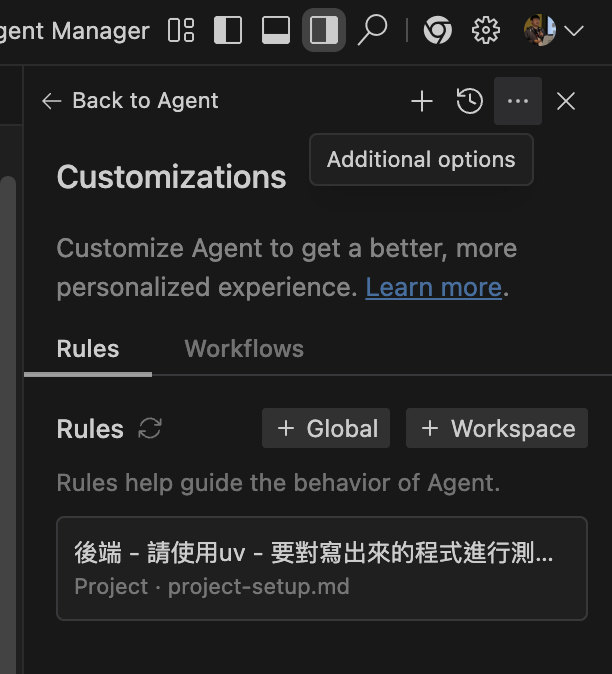Select the Rules tab
Image resolution: width=612 pixels, height=674 pixels.
click(88, 349)
